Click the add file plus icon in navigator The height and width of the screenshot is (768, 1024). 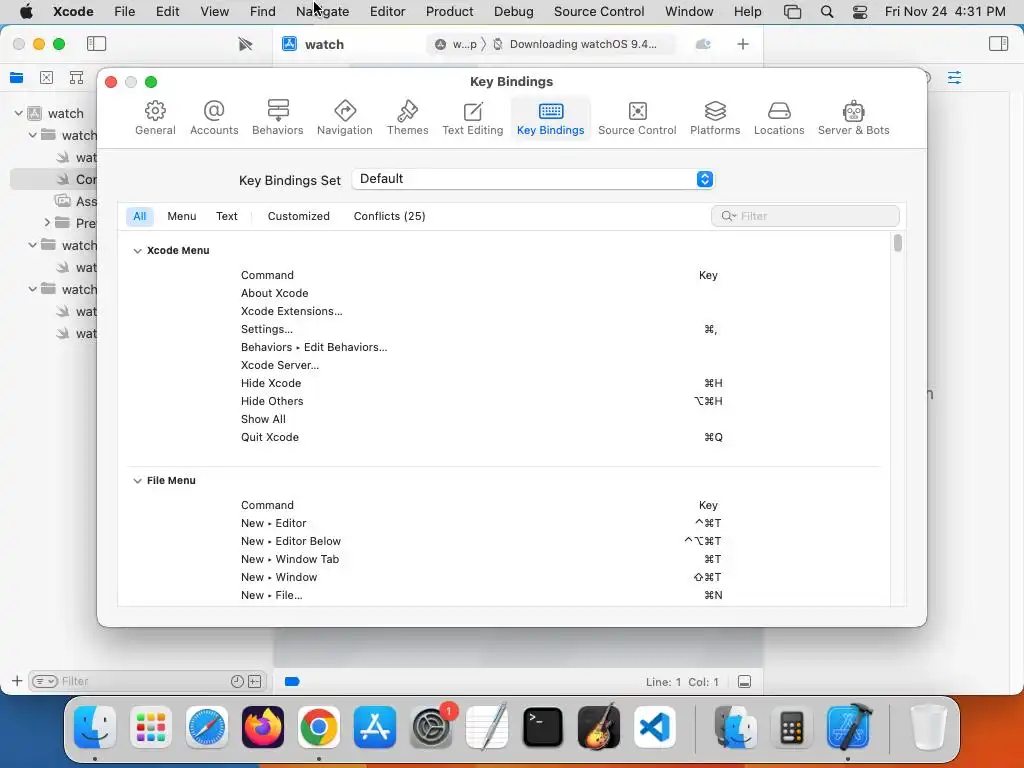pyautogui.click(x=17, y=681)
